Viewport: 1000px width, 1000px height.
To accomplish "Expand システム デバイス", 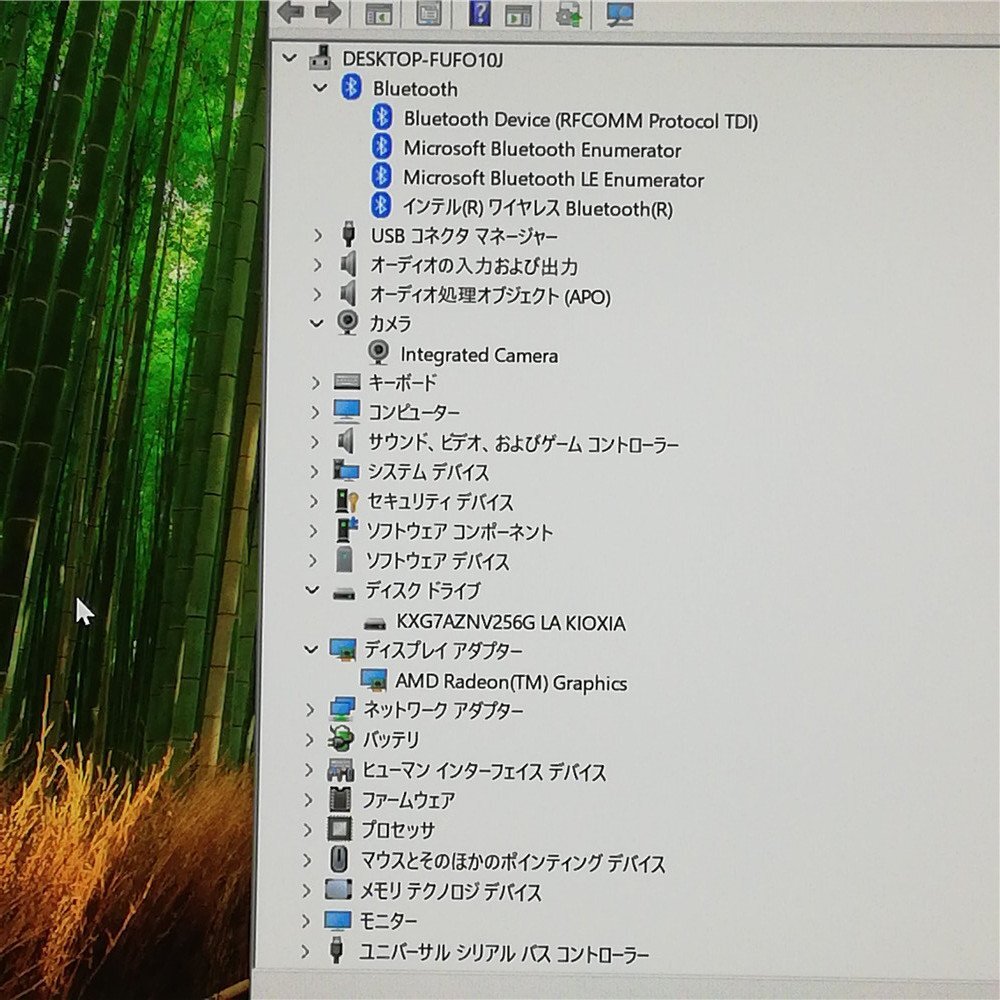I will [x=314, y=471].
